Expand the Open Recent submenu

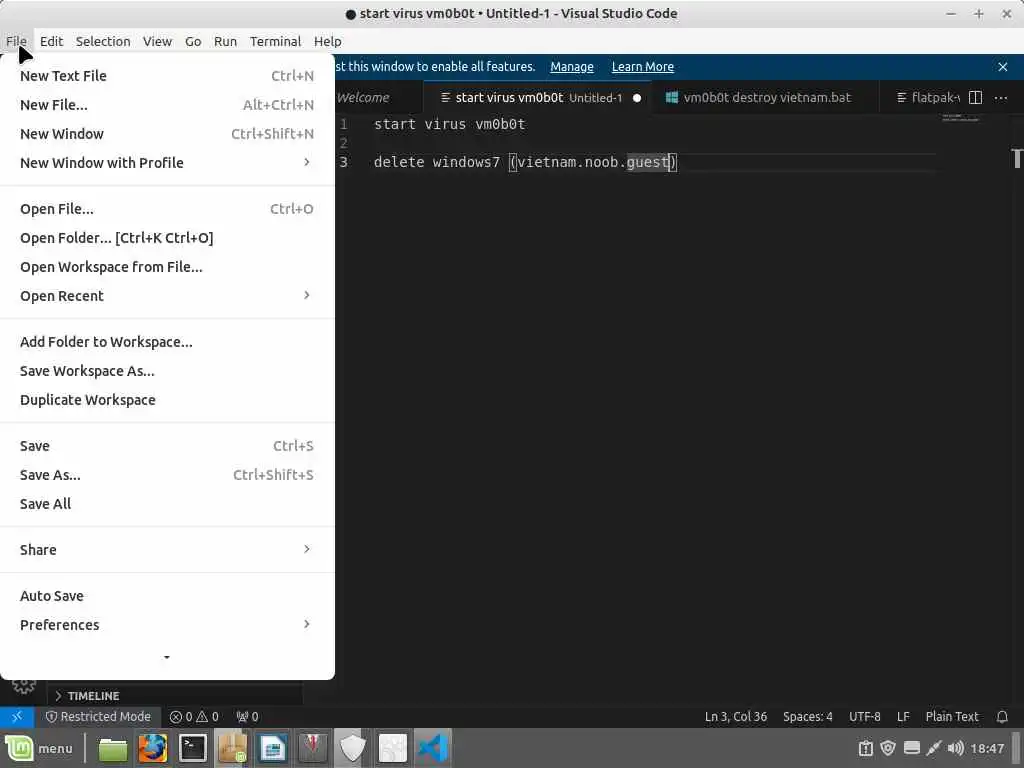[x=167, y=296]
